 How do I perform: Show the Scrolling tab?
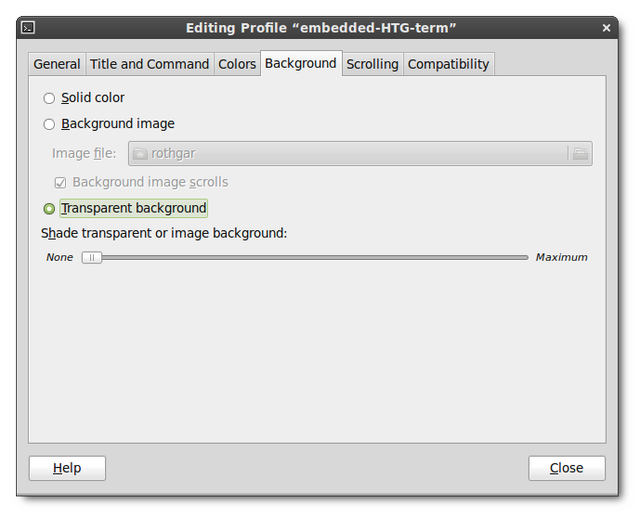(x=372, y=64)
